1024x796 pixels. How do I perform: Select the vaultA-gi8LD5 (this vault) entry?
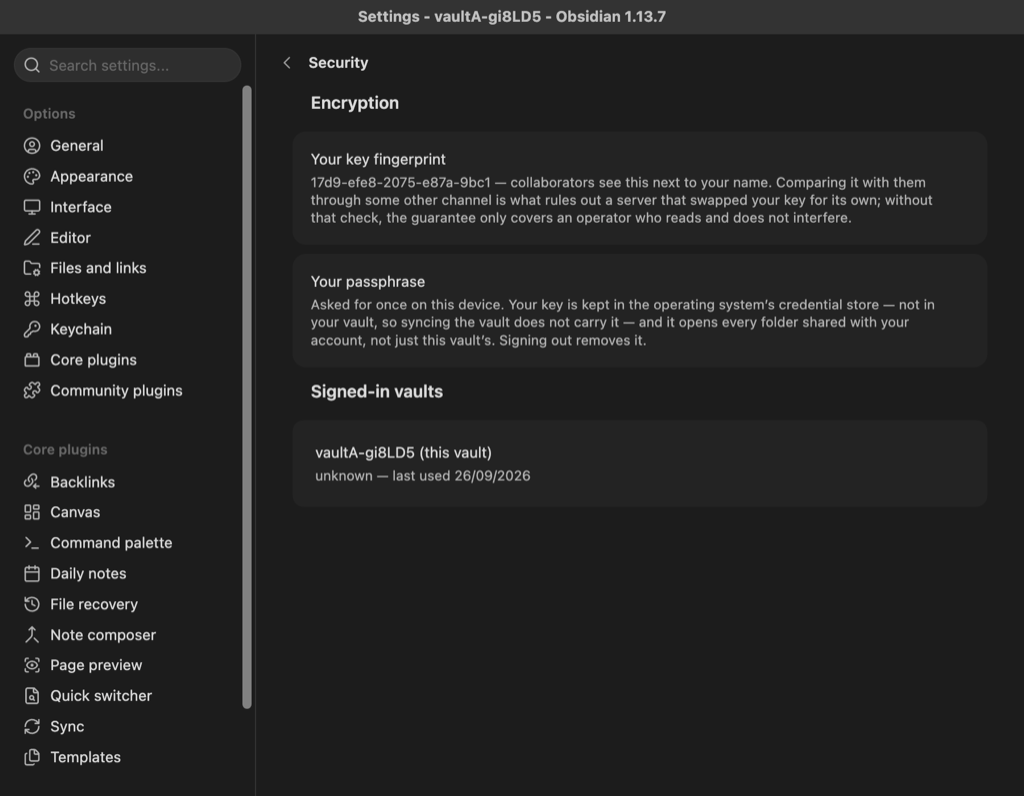click(x=639, y=464)
